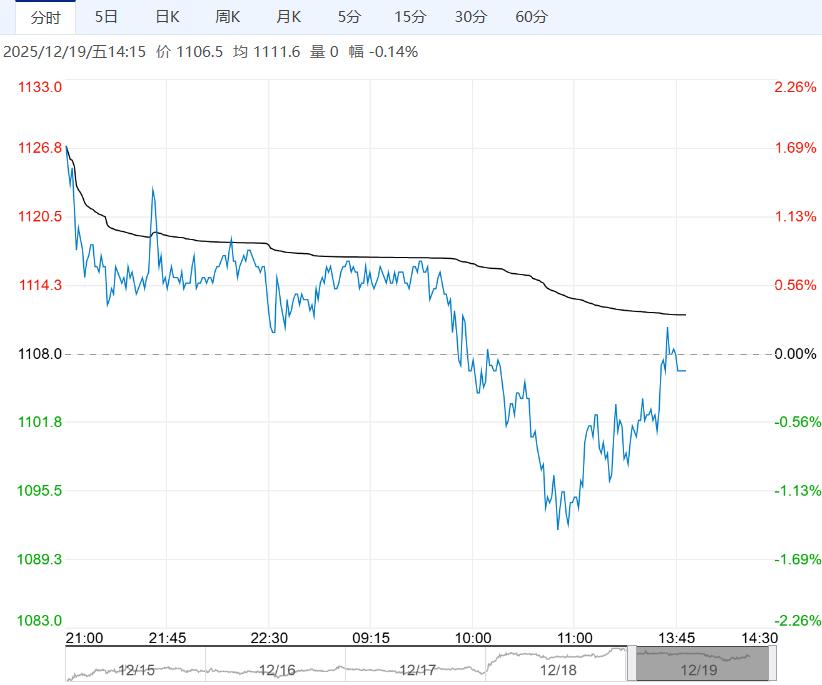Switch to the 月K monthly chart
Viewport: 822px width, 685px height.
click(288, 17)
